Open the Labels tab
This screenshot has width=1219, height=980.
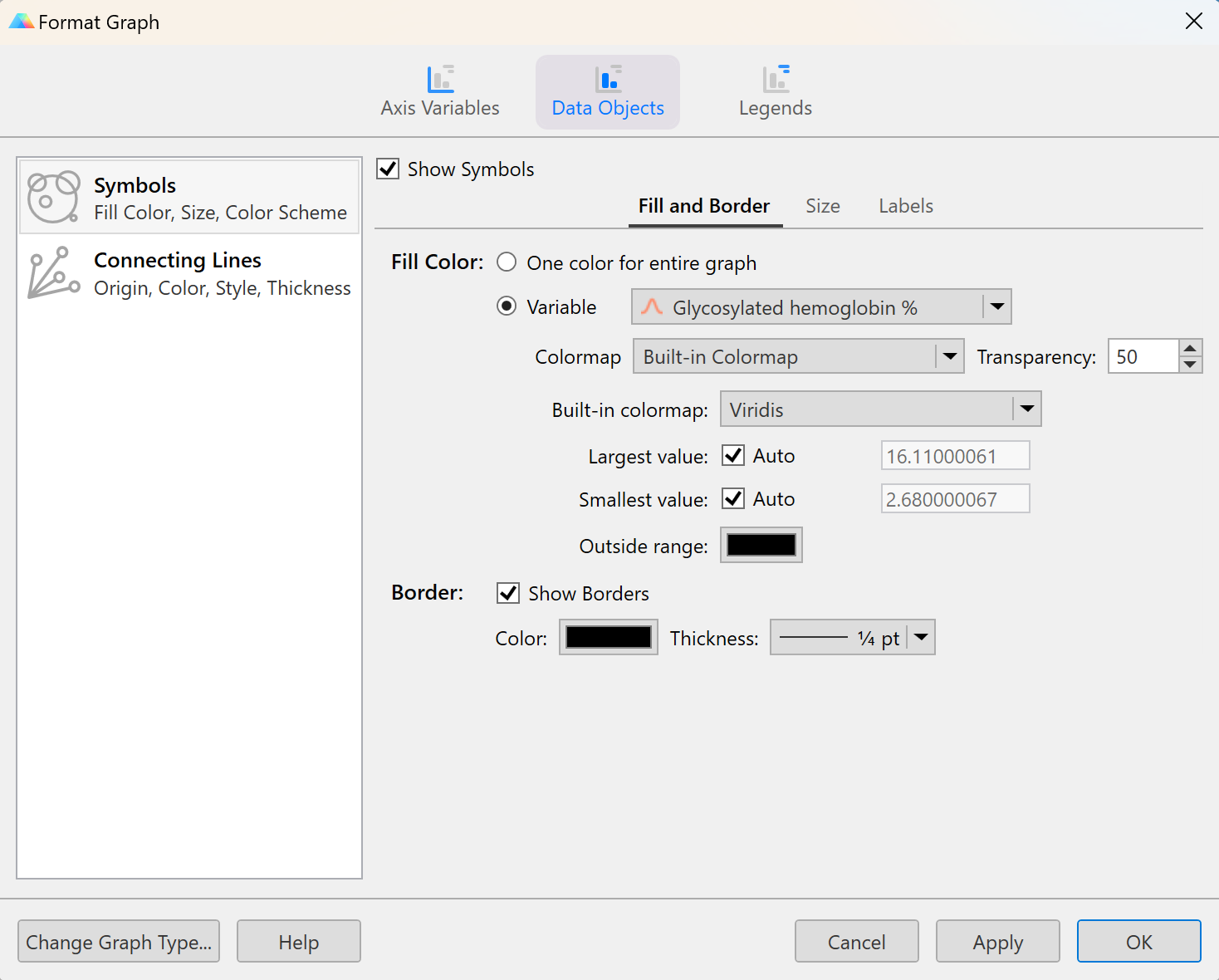pos(905,205)
